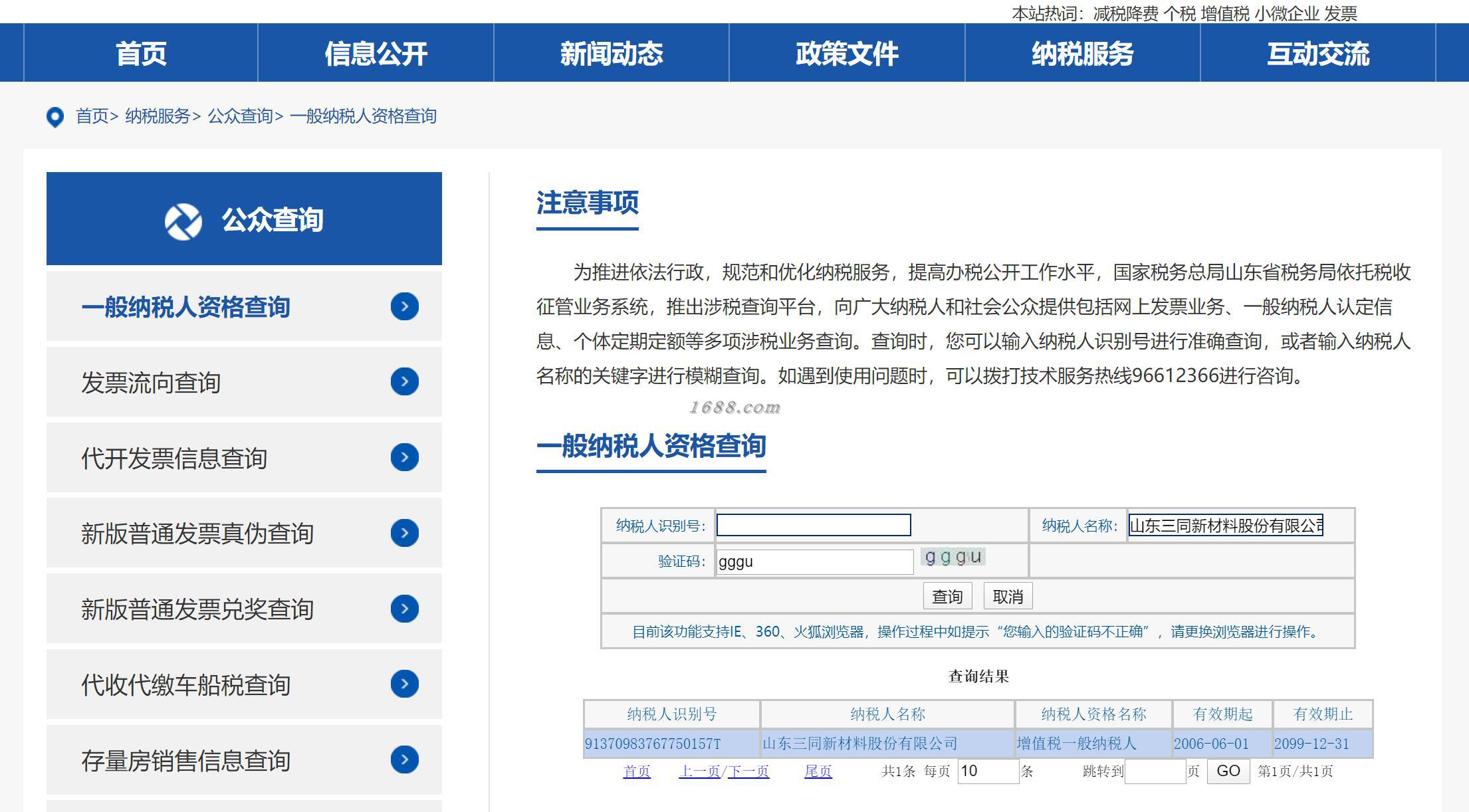Screen dimensions: 1469x812
Task: Refresh the gggu captcha image
Action: tap(953, 558)
